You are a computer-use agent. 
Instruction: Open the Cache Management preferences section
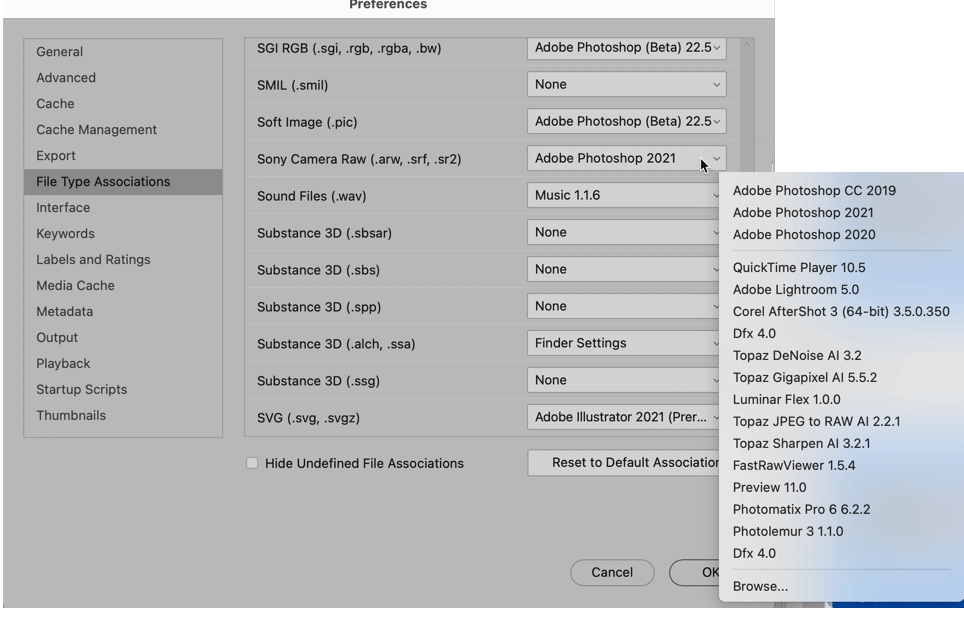tap(96, 130)
